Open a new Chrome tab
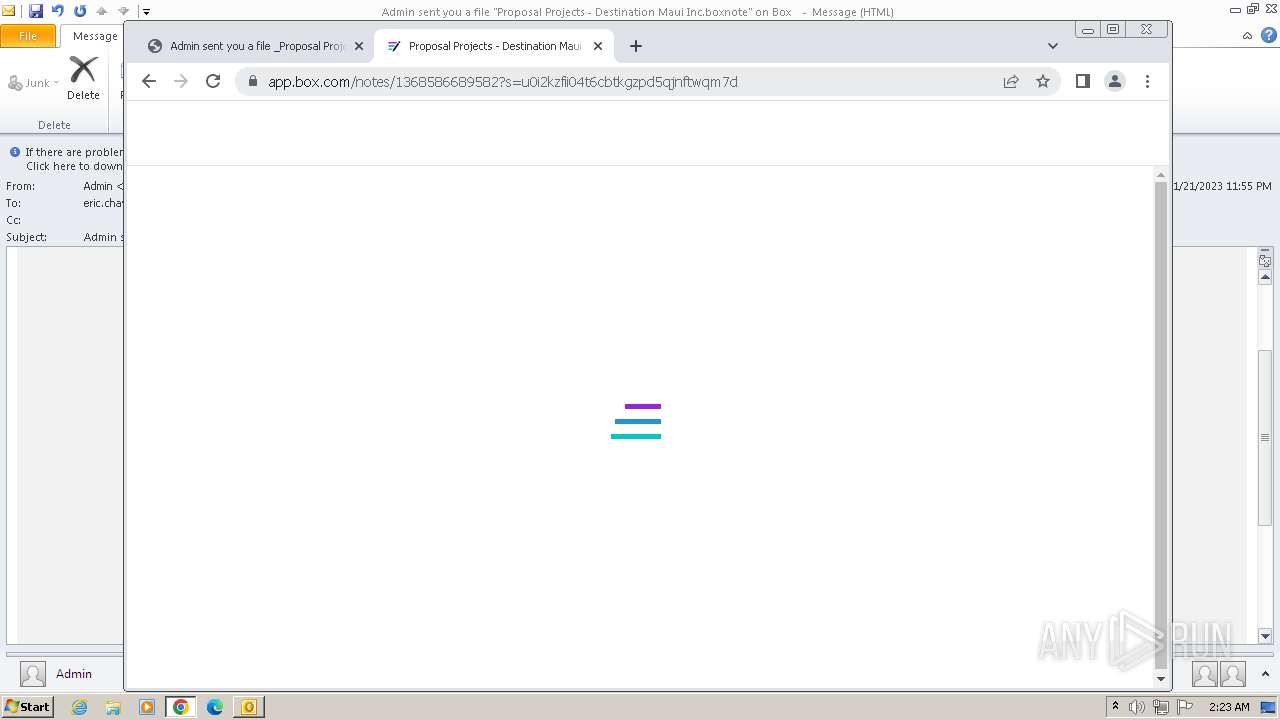Image resolution: width=1280 pixels, height=720 pixels. click(636, 46)
